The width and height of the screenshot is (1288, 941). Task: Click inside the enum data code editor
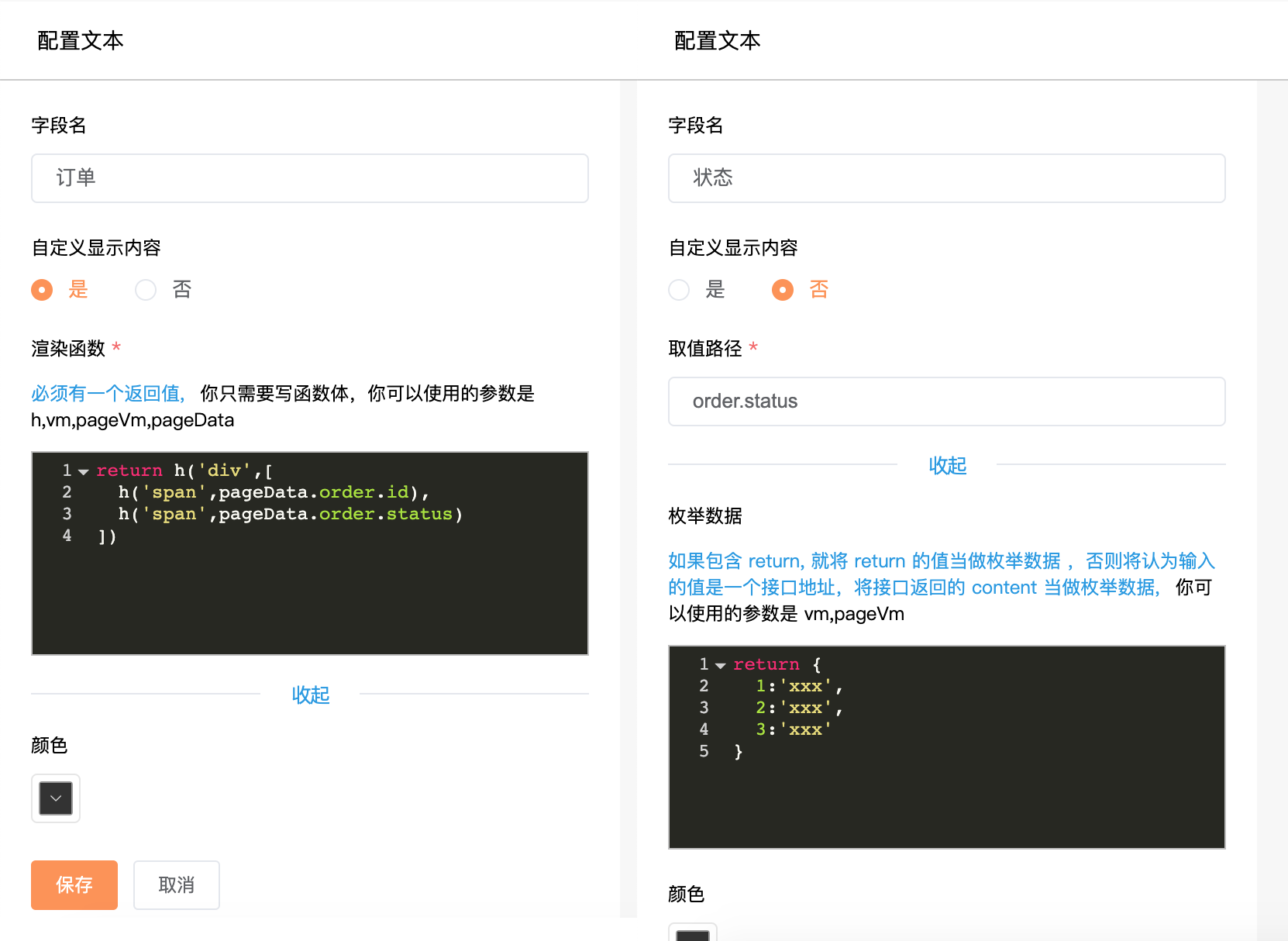coord(947,747)
